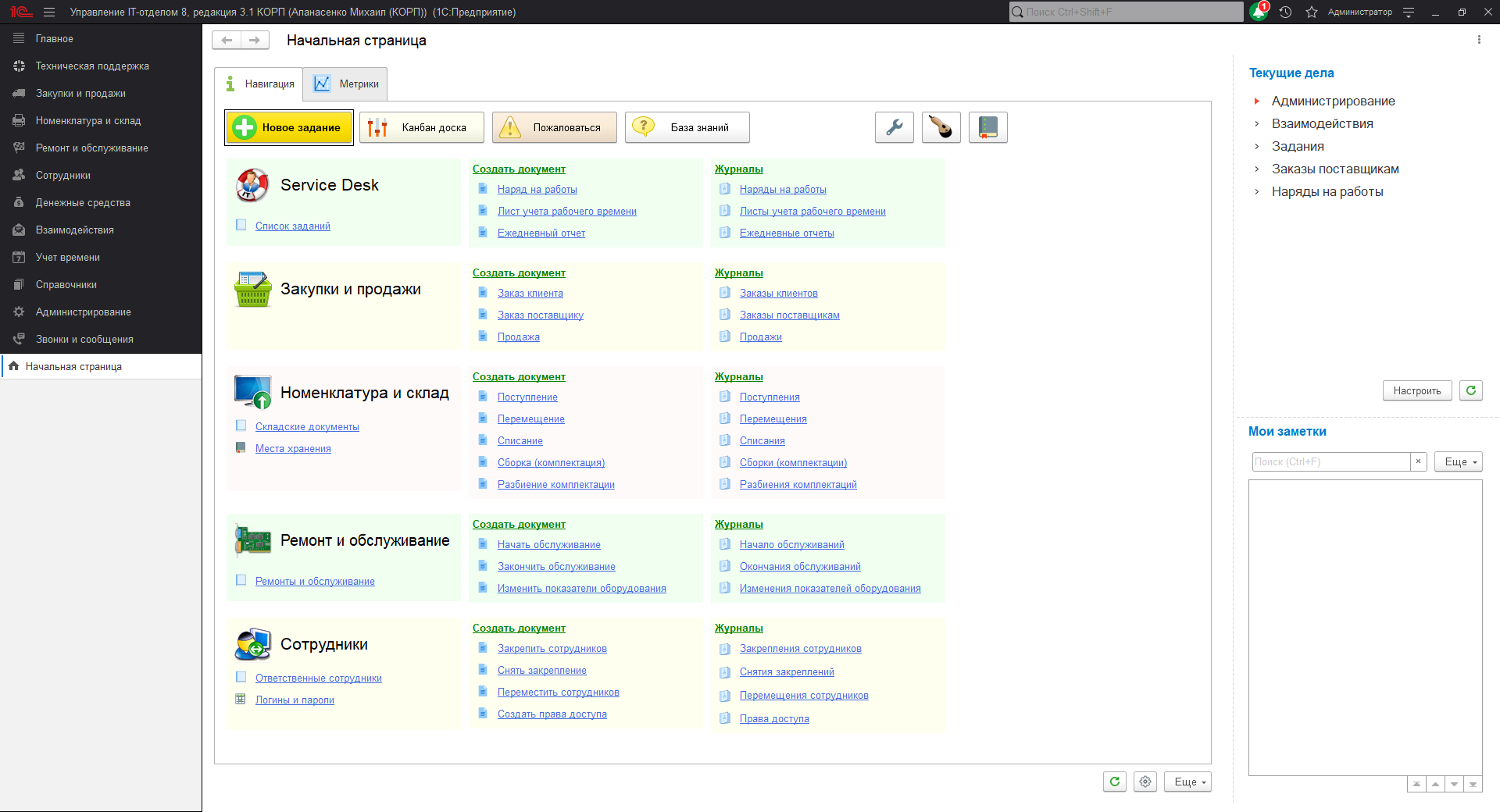Open the hamburger sections menu
This screenshot has height=812, width=1500.
(49, 12)
